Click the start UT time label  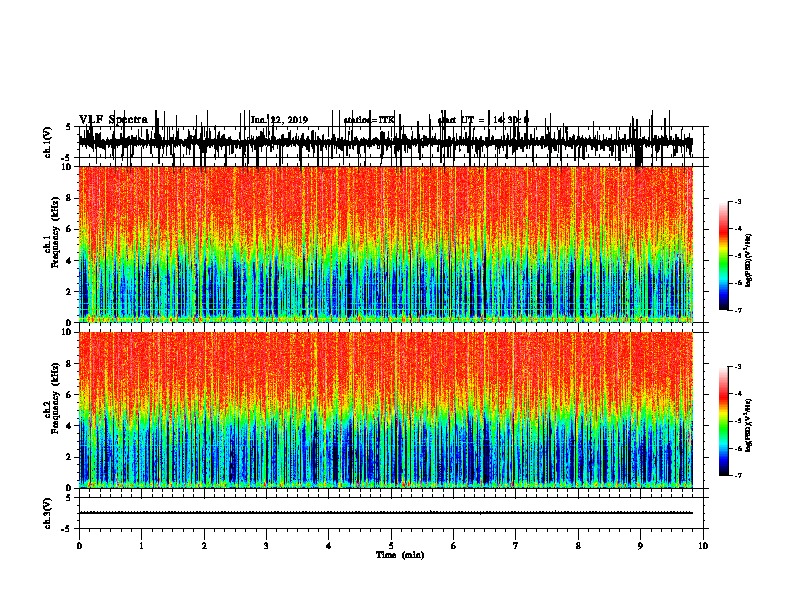[483, 120]
